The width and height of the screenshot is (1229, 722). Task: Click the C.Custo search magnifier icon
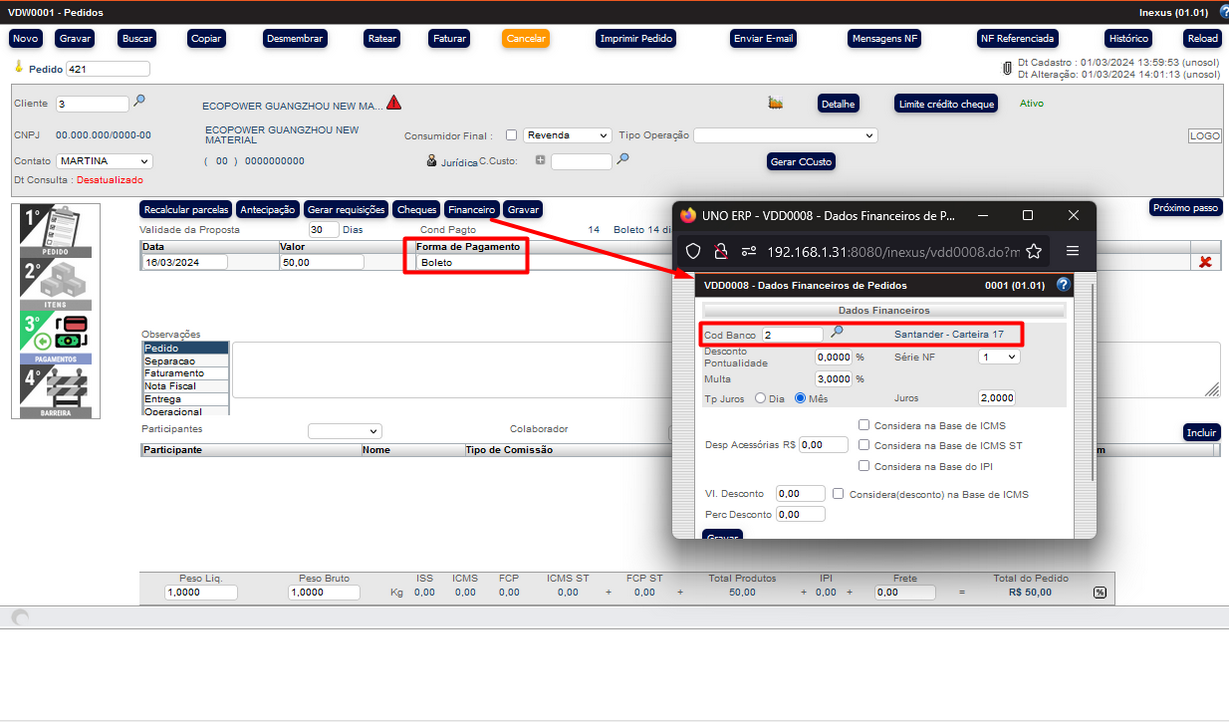click(x=623, y=159)
